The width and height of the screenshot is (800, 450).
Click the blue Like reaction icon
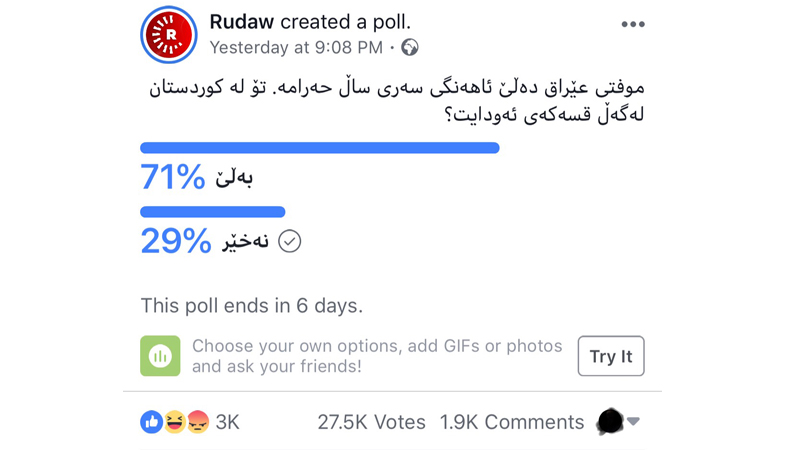(x=151, y=422)
